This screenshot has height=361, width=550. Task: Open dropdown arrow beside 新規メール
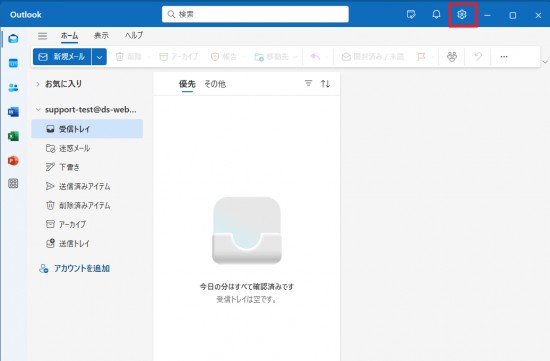point(99,57)
